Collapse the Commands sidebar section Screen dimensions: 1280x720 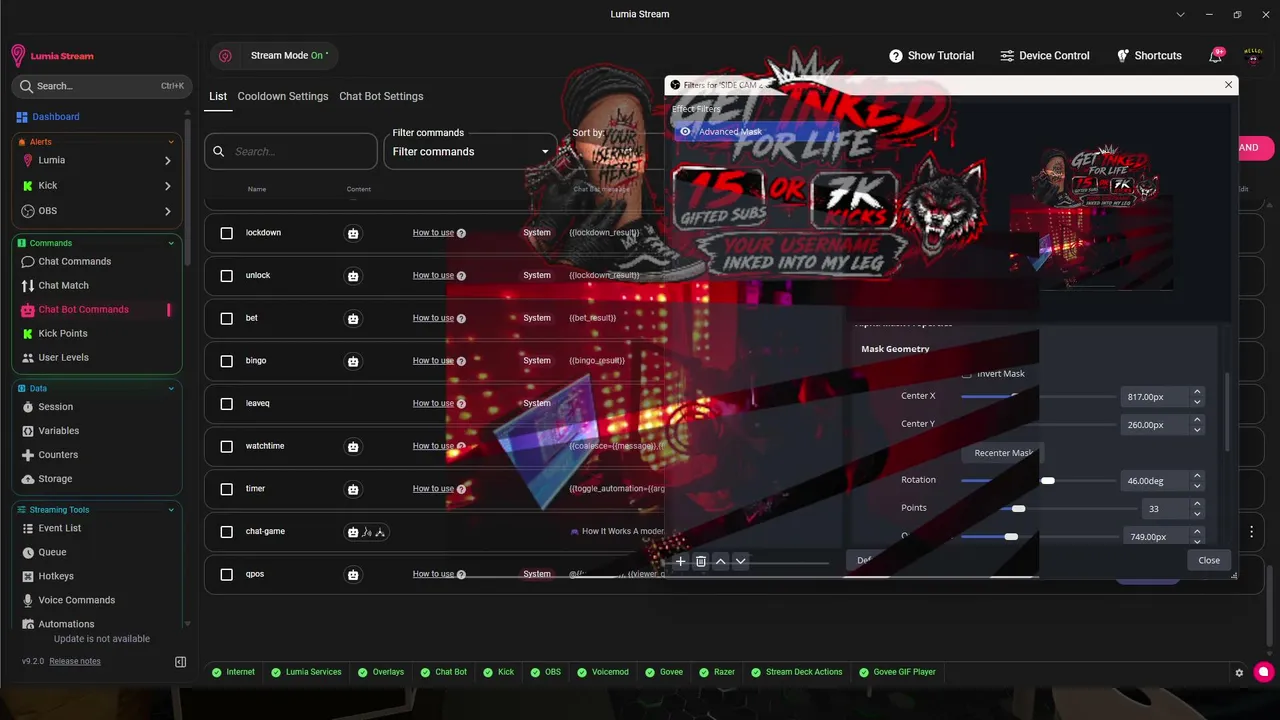[171, 243]
